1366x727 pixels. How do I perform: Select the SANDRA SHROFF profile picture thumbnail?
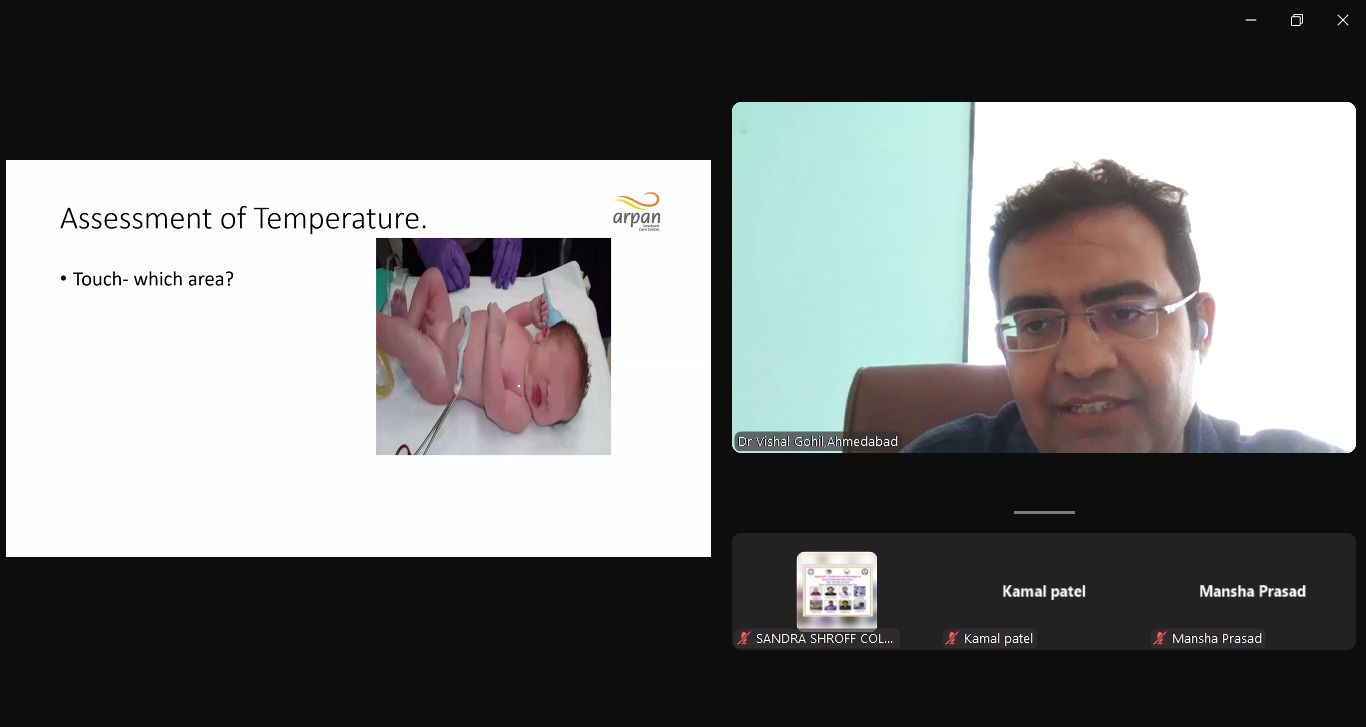(x=837, y=590)
